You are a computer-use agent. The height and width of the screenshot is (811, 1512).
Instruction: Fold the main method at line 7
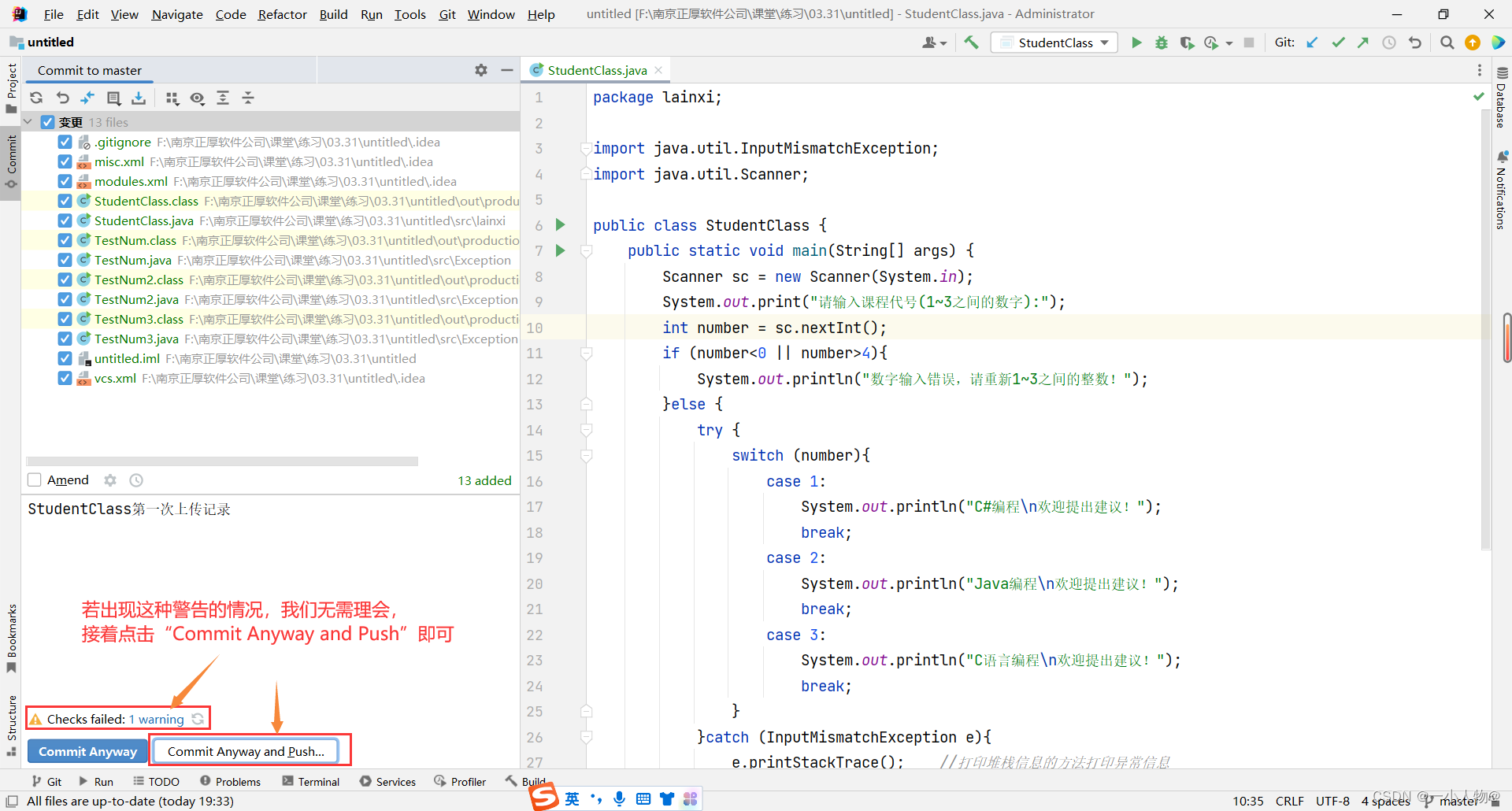pyautogui.click(x=587, y=251)
